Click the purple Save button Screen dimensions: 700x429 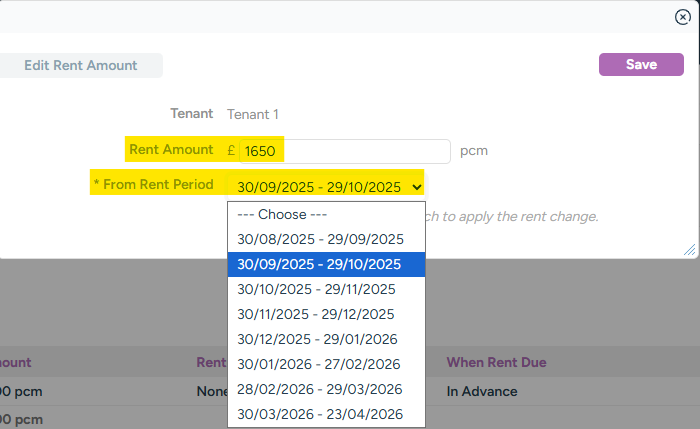641,65
